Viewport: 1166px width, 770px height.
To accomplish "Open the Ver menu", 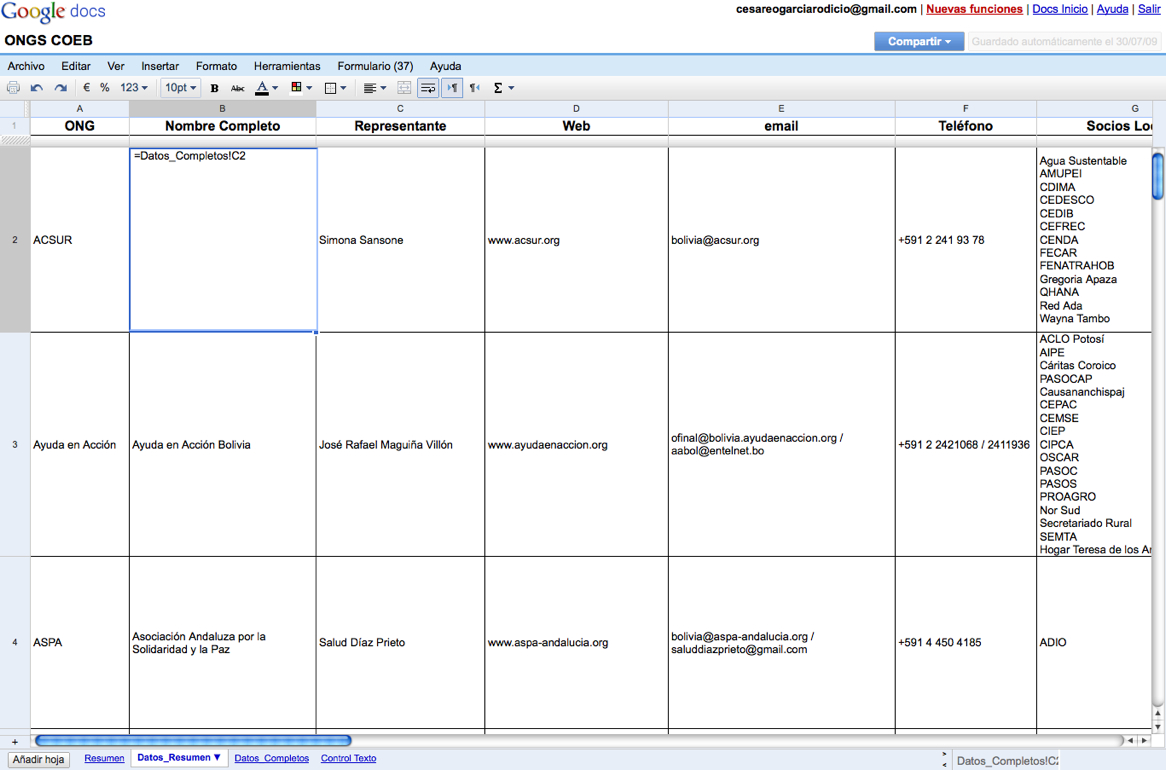I will point(115,66).
